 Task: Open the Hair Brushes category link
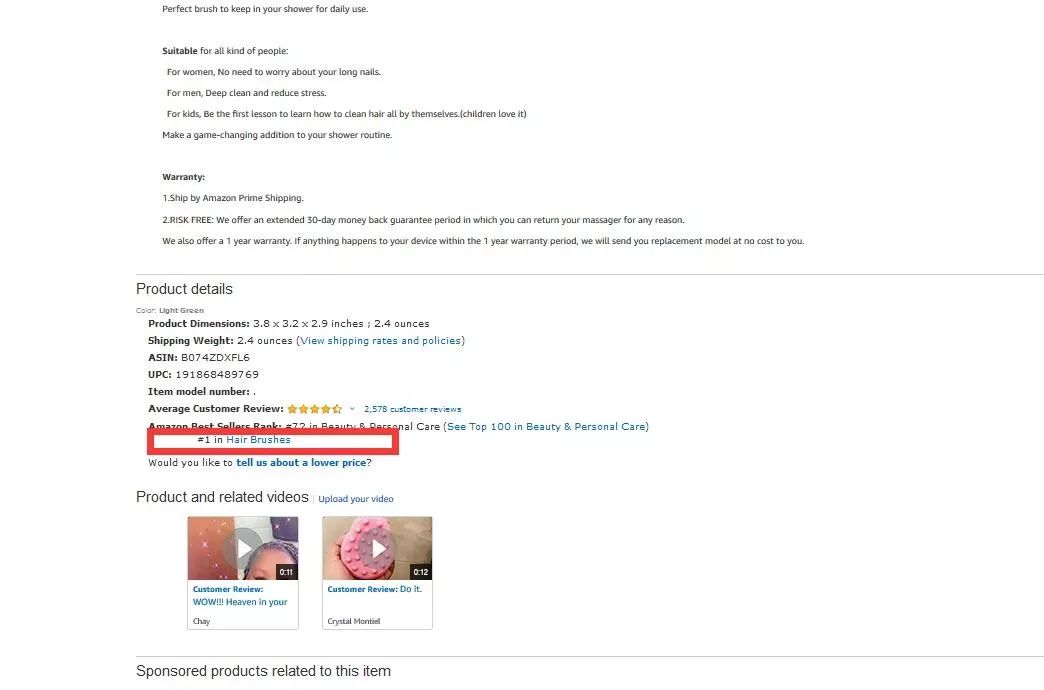coord(258,440)
